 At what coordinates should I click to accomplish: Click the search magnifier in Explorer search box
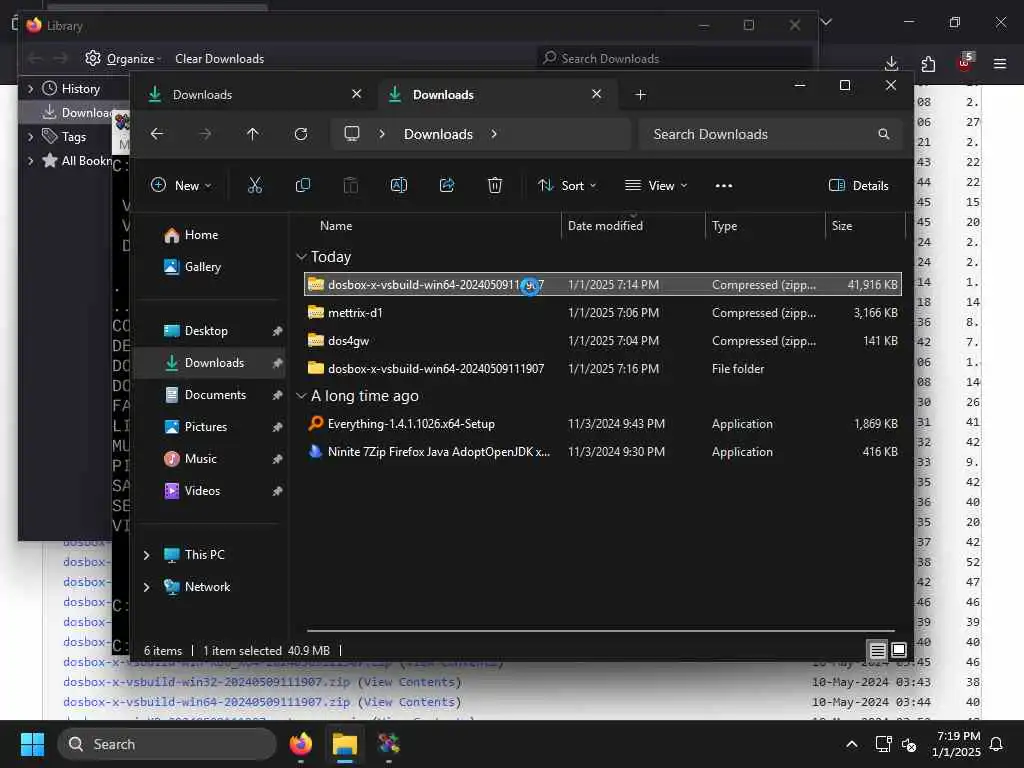(884, 134)
